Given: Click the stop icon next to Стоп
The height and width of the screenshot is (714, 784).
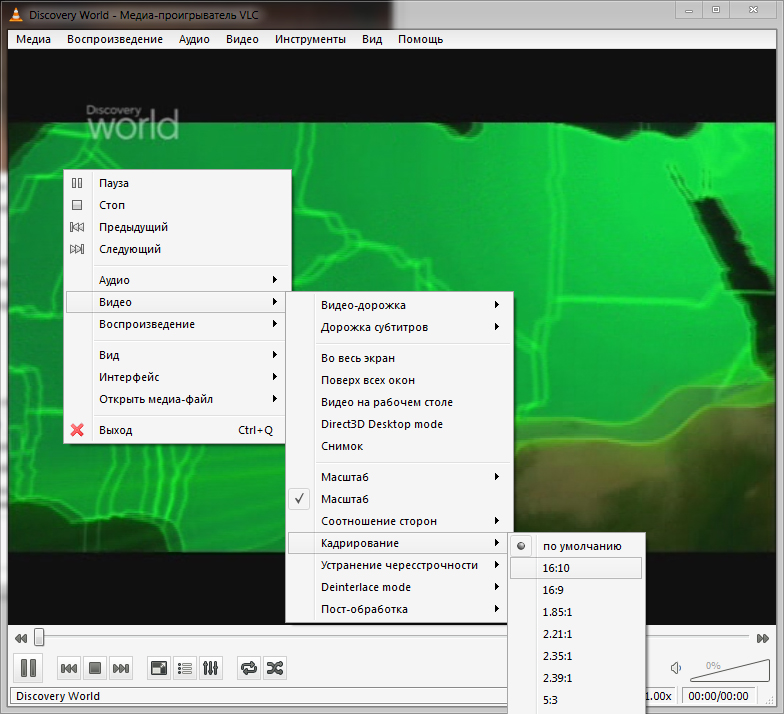Looking at the screenshot, I should tap(77, 205).
